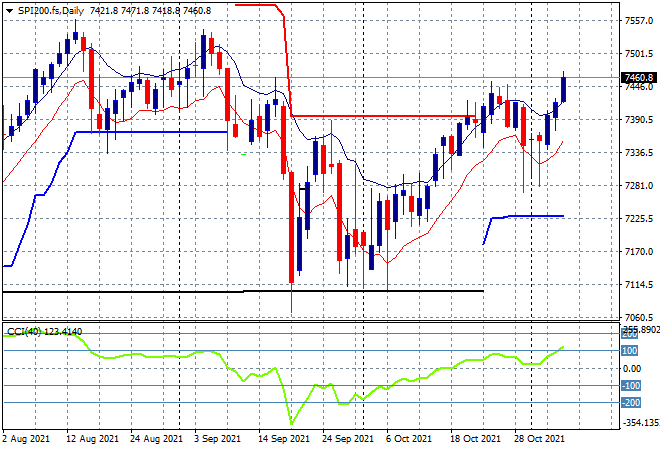Select the 14 Sep 2021 date label
660x450 pixels.
pos(284,439)
